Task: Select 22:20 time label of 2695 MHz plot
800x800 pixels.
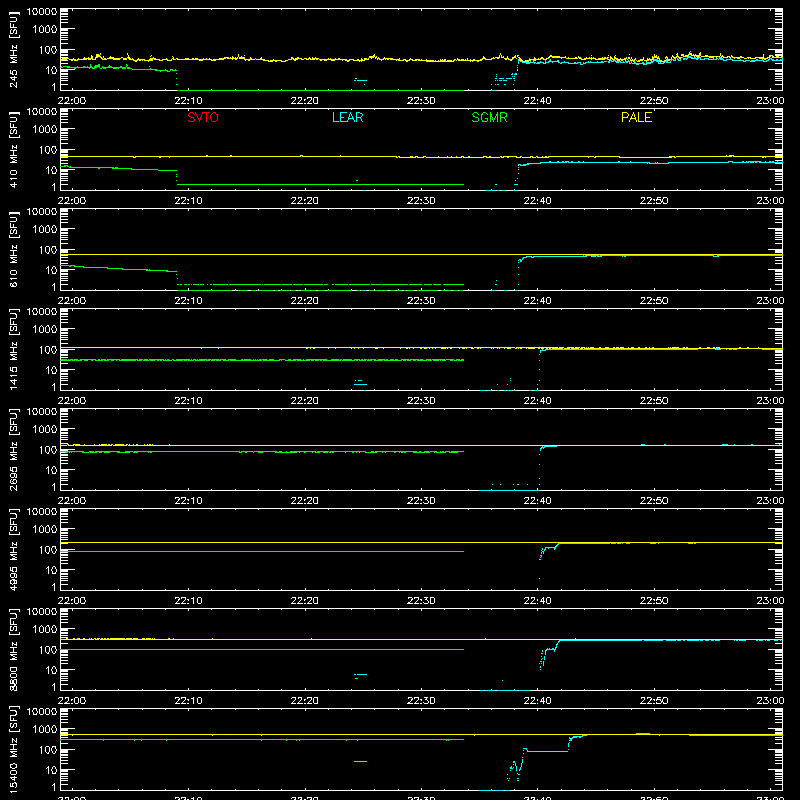Action: [x=305, y=501]
